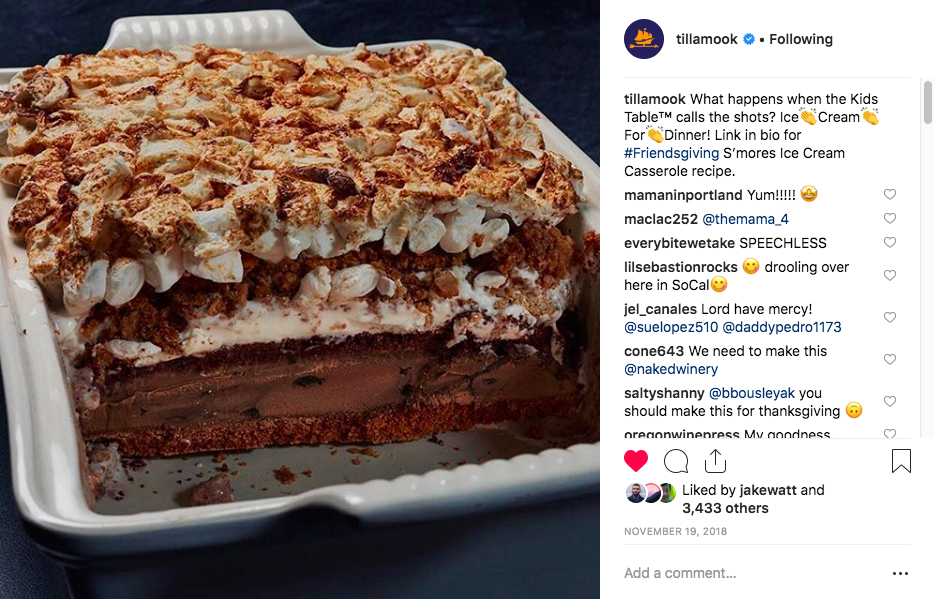Save the post with the bookmark icon
Viewport: 934px width, 599px height.
tap(901, 461)
